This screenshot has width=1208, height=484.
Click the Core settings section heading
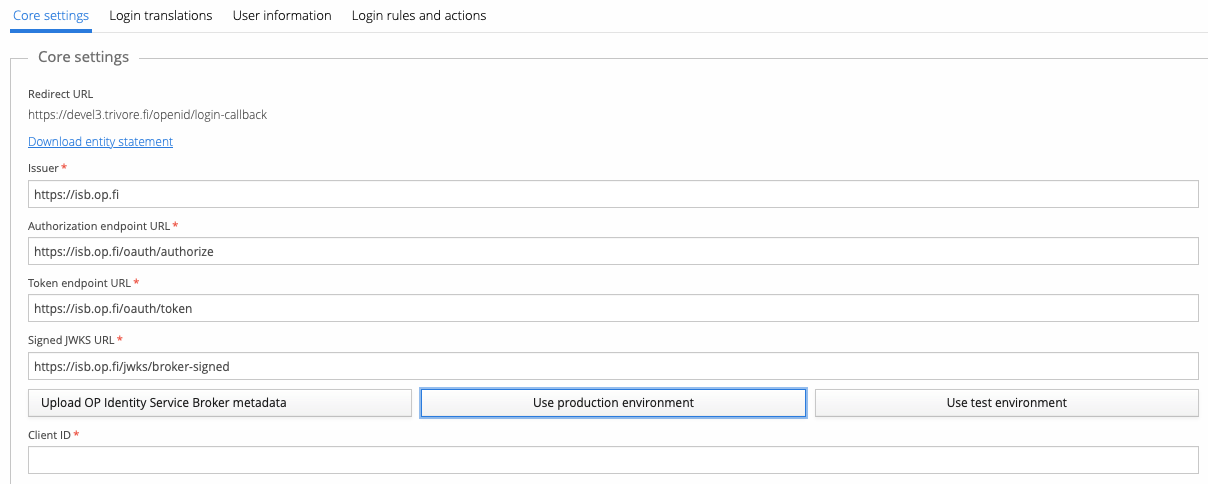tap(83, 57)
